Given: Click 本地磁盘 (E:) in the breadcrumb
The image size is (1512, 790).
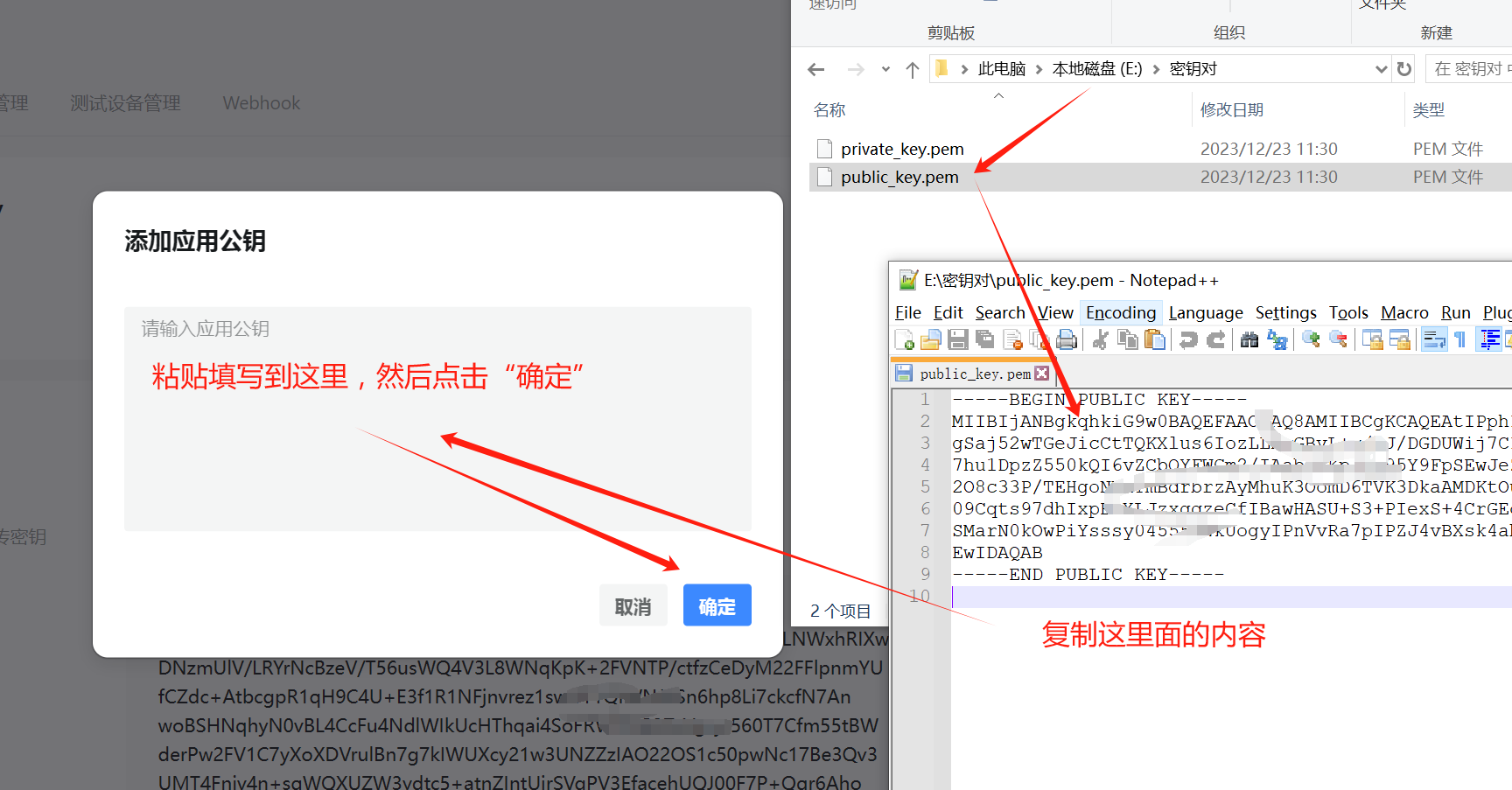Looking at the screenshot, I should [1097, 69].
